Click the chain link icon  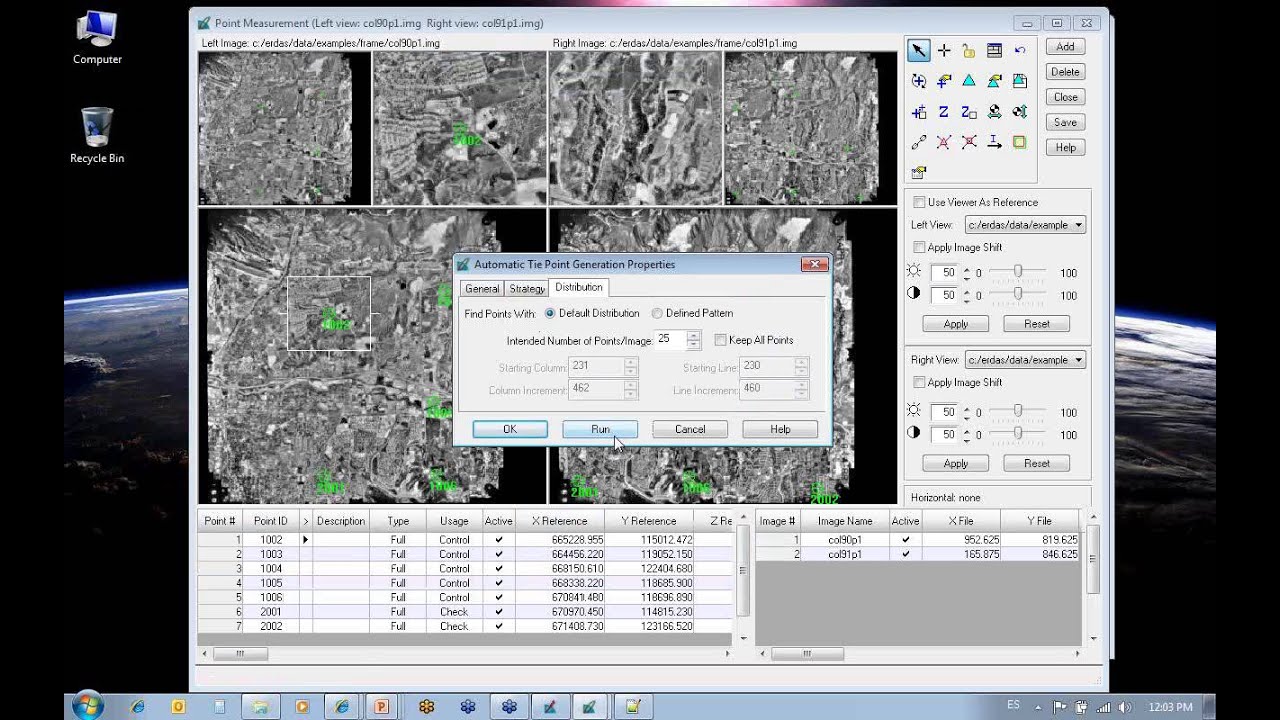click(918, 143)
